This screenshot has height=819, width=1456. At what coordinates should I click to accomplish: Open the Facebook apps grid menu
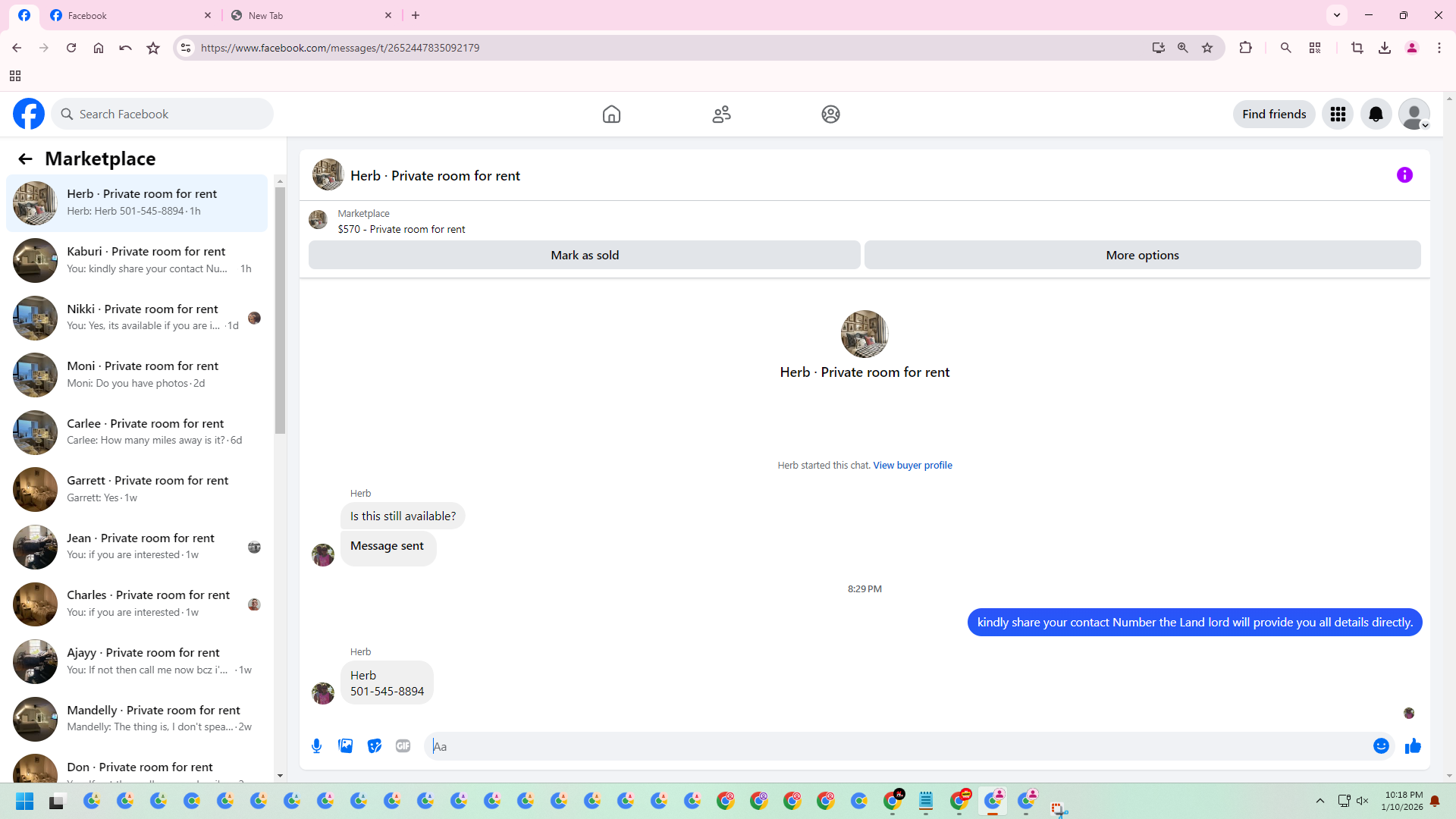pyautogui.click(x=1338, y=115)
